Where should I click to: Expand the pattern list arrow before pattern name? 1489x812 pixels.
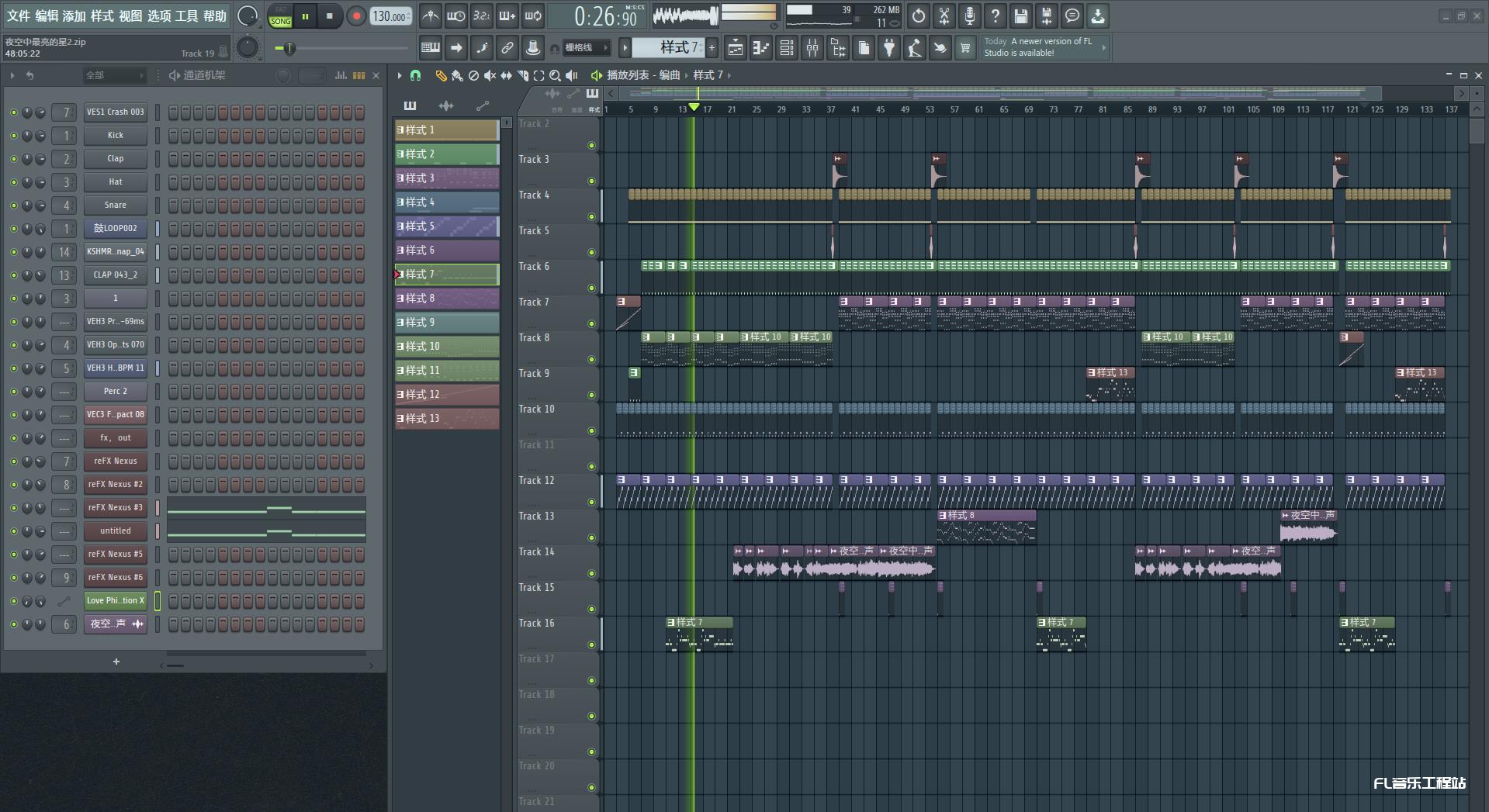point(625,48)
